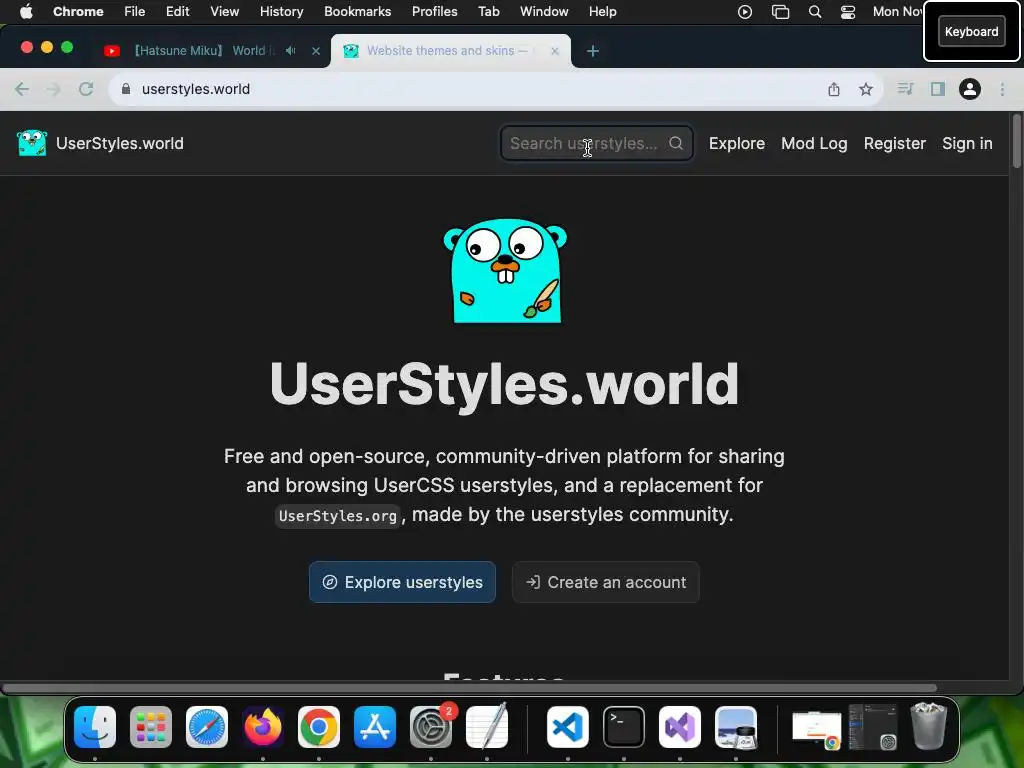The image size is (1024, 768).
Task: Open the Chrome profile avatar
Action: [x=970, y=89]
